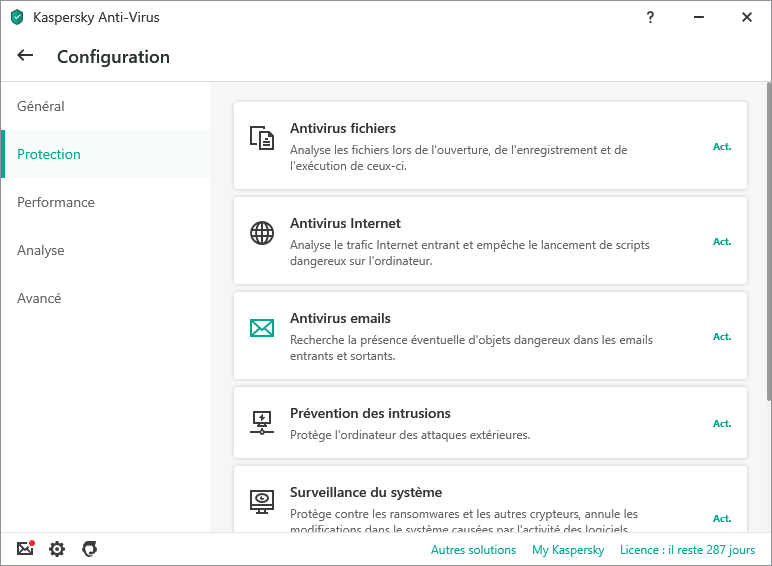Switch to the Performance tab
772x566 pixels.
click(106, 202)
